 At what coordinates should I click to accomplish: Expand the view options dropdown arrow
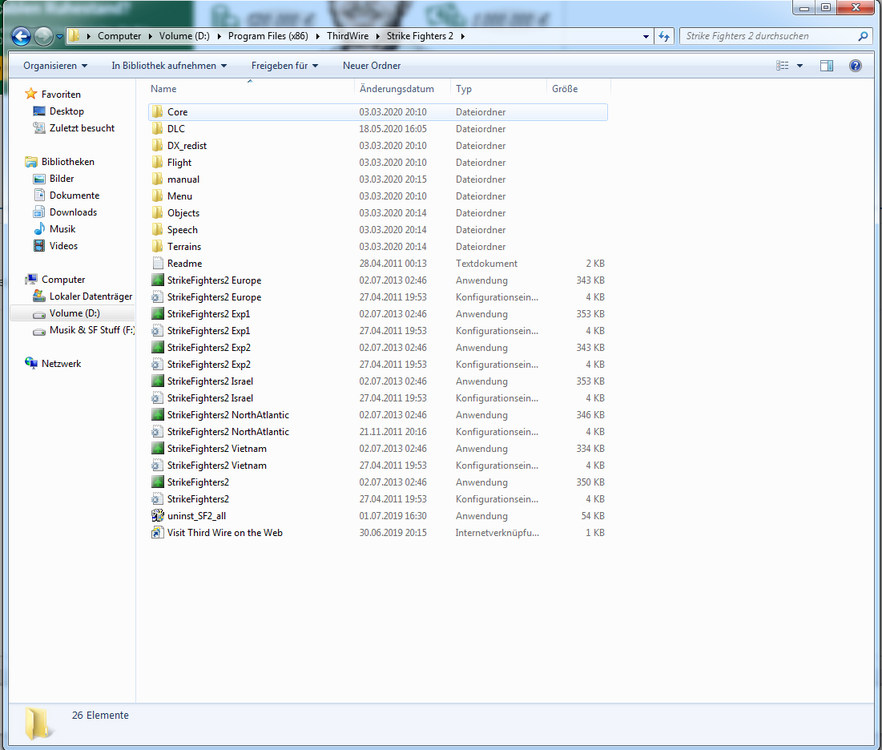tap(799, 66)
